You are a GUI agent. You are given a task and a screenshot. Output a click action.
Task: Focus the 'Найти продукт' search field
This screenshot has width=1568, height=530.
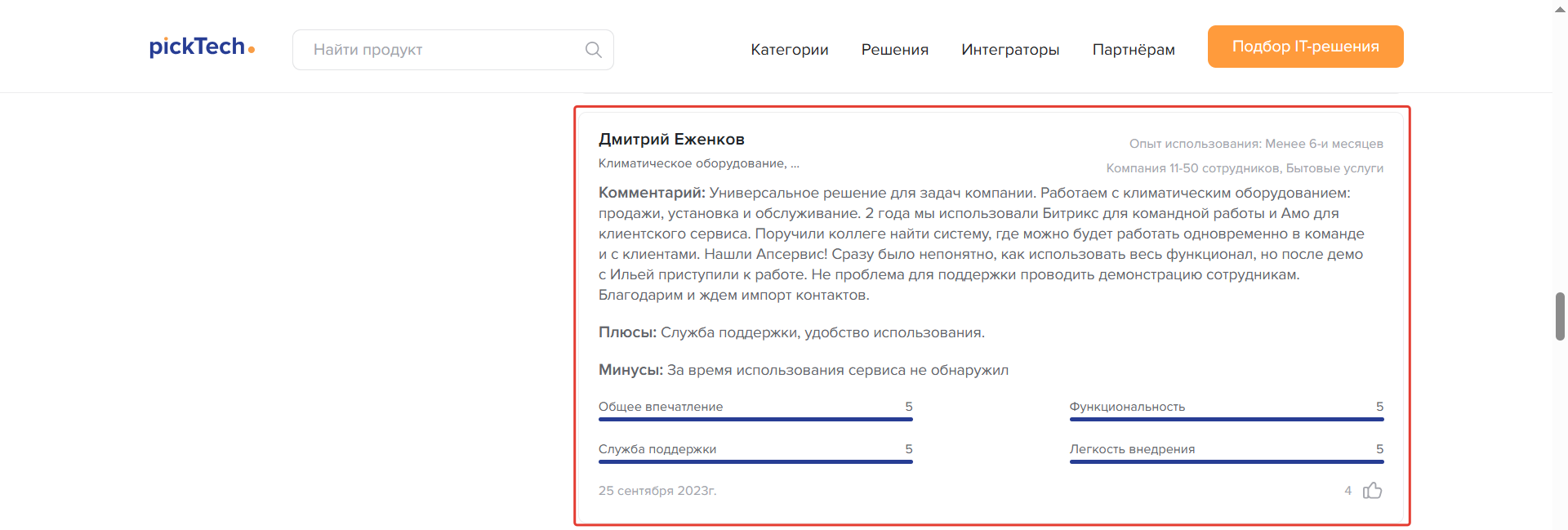[x=453, y=50]
